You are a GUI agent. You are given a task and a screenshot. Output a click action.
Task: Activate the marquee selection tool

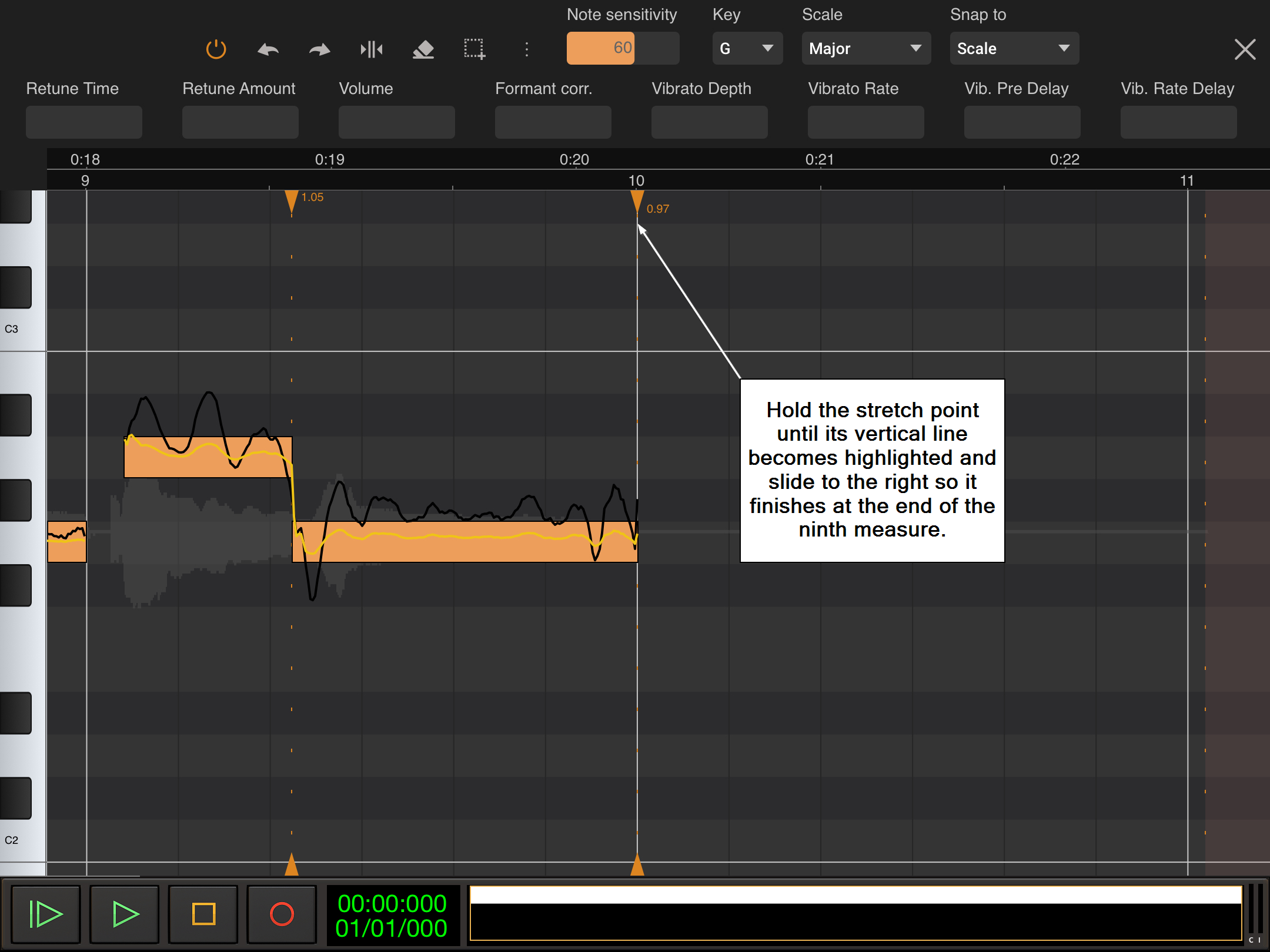pyautogui.click(x=474, y=49)
